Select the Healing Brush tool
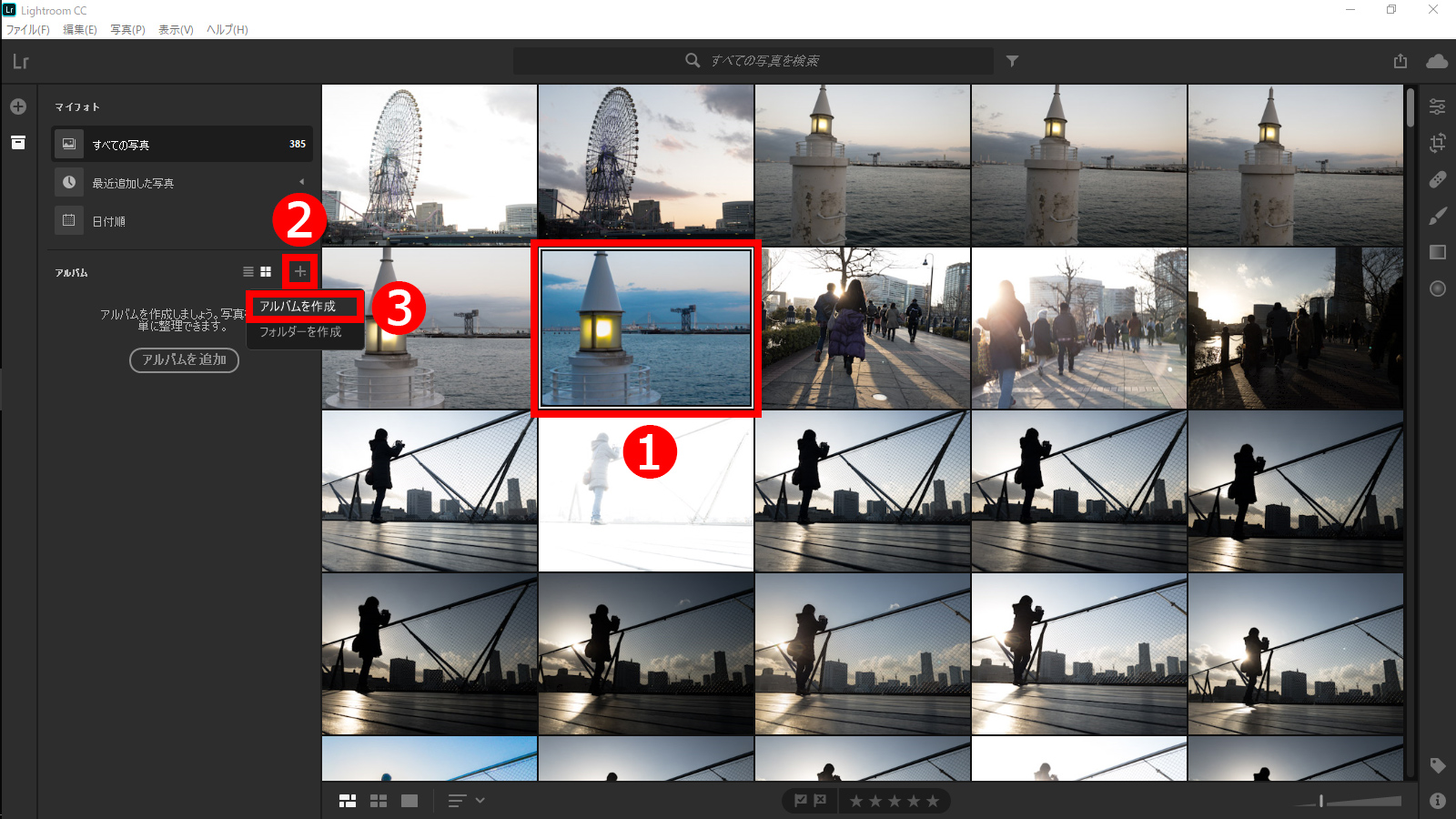 1438,179
